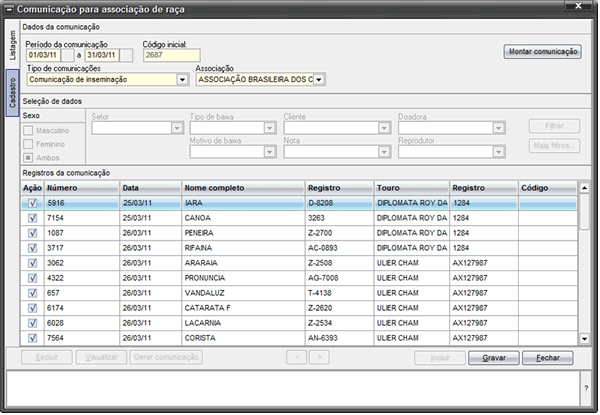Expand the Reprodutor dropdown

point(499,152)
